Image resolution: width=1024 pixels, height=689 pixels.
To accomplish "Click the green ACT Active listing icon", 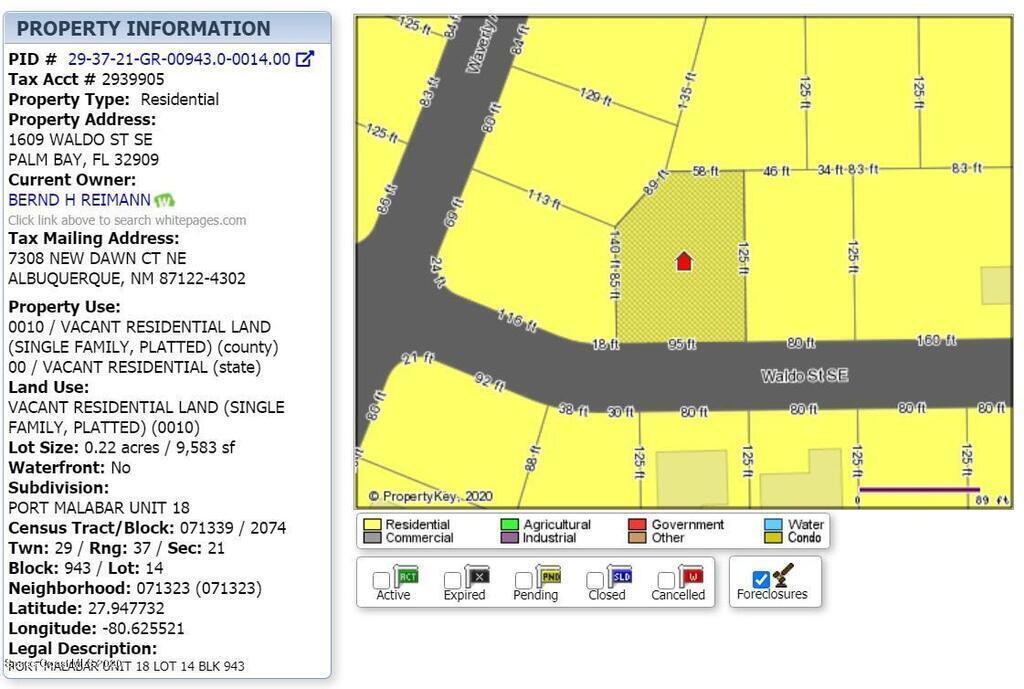I will (406, 576).
